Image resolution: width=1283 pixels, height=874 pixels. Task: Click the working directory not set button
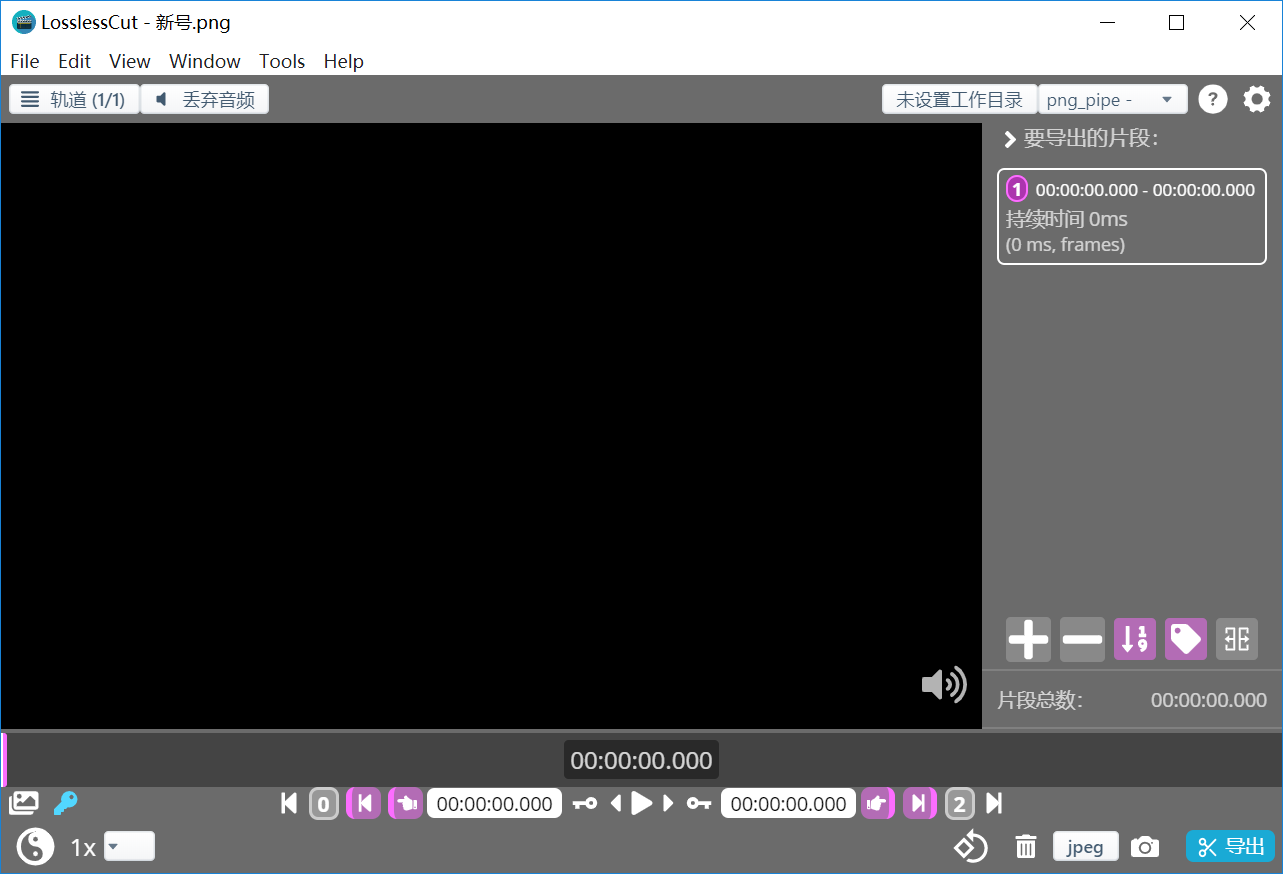pyautogui.click(x=959, y=100)
